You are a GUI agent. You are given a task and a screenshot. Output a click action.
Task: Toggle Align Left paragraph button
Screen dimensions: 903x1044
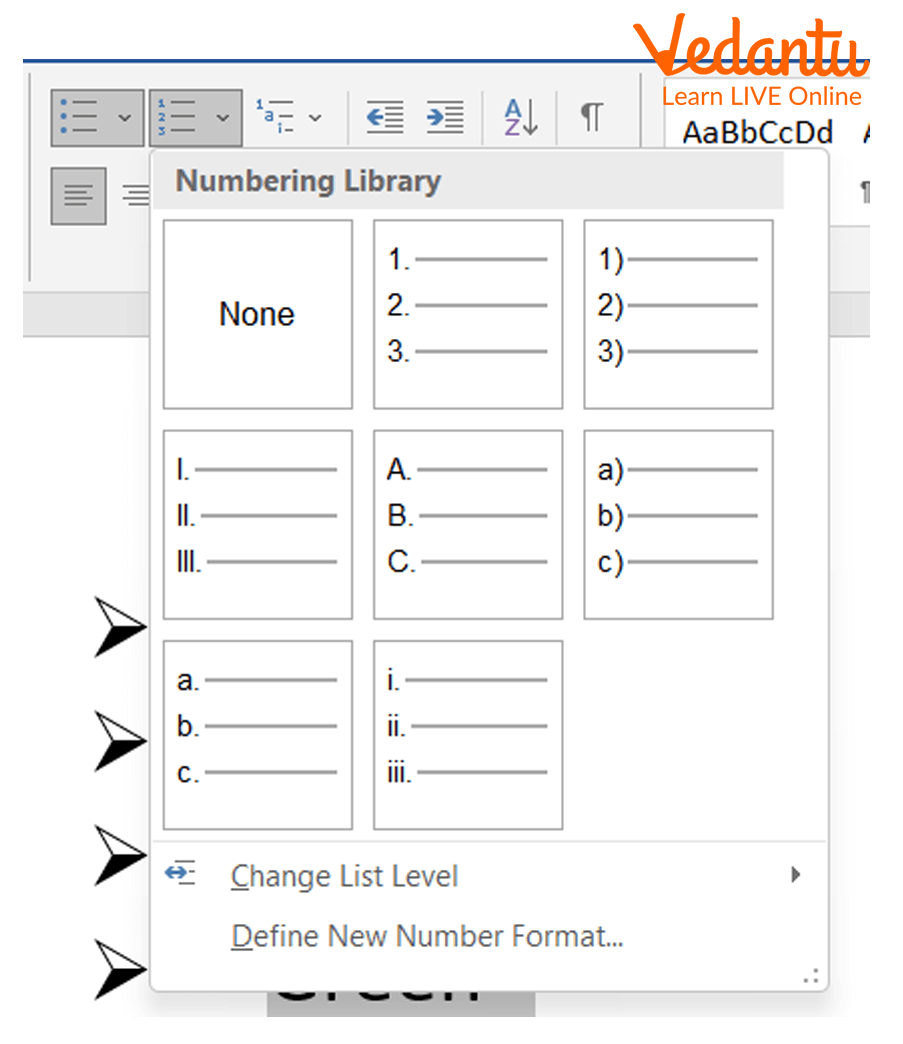coord(79,195)
